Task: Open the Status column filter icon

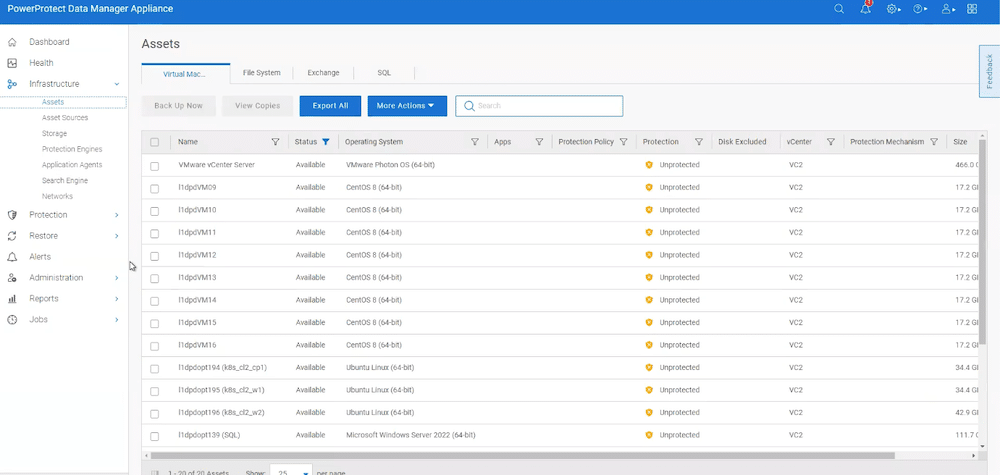Action: (326, 142)
